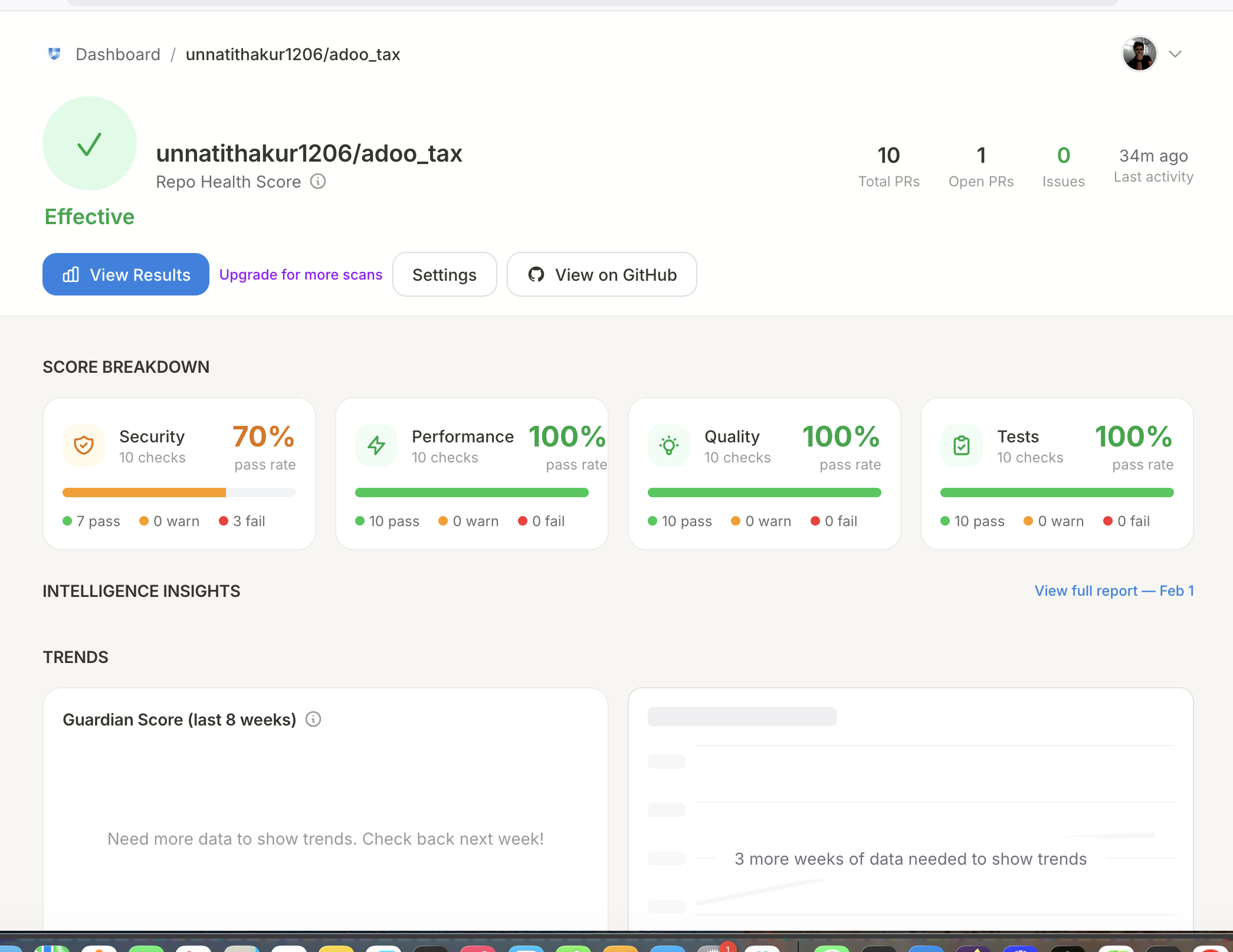Click Guardian Score info icon
The image size is (1233, 952).
[x=313, y=719]
